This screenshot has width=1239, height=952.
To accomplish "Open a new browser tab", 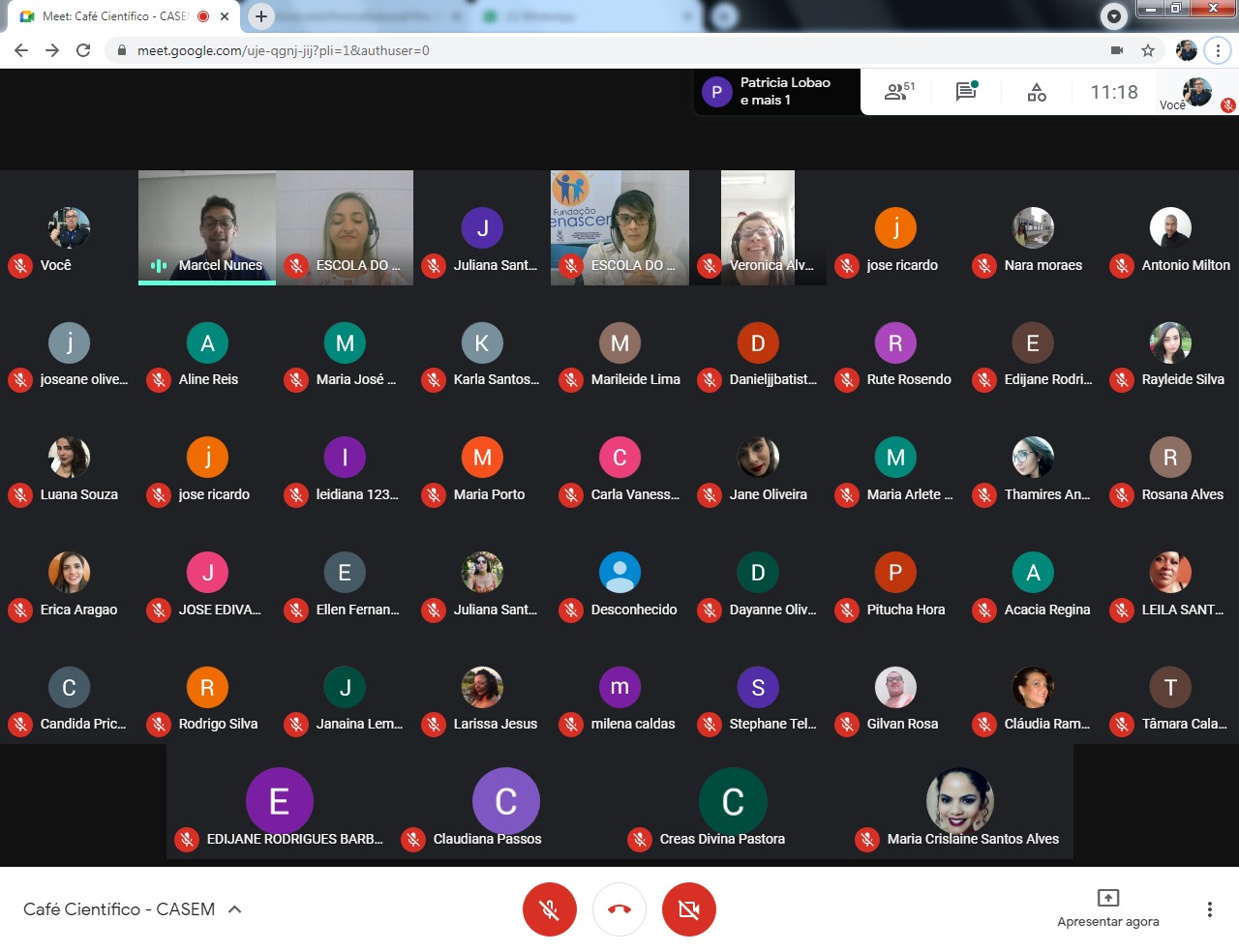I will 261,16.
